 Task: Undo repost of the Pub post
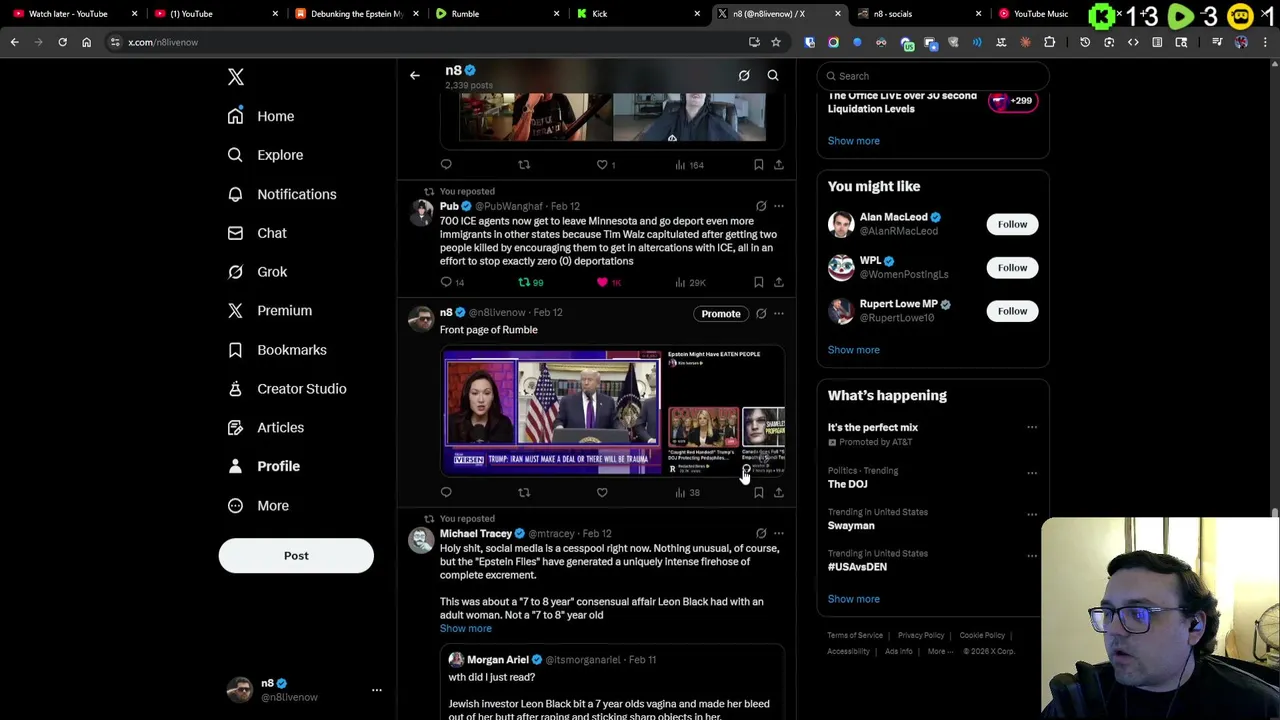click(530, 282)
